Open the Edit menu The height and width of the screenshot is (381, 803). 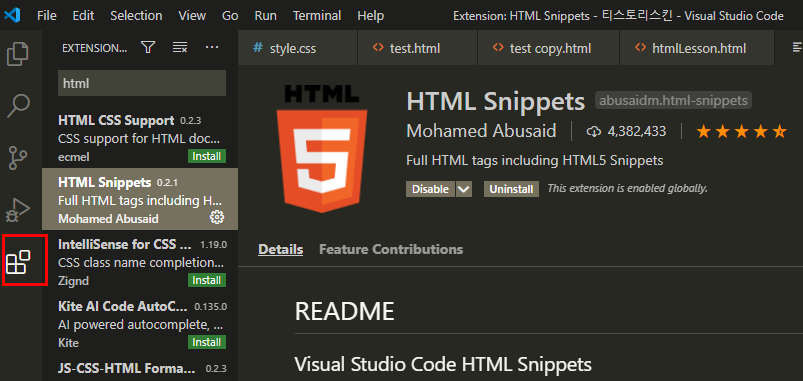coord(83,15)
